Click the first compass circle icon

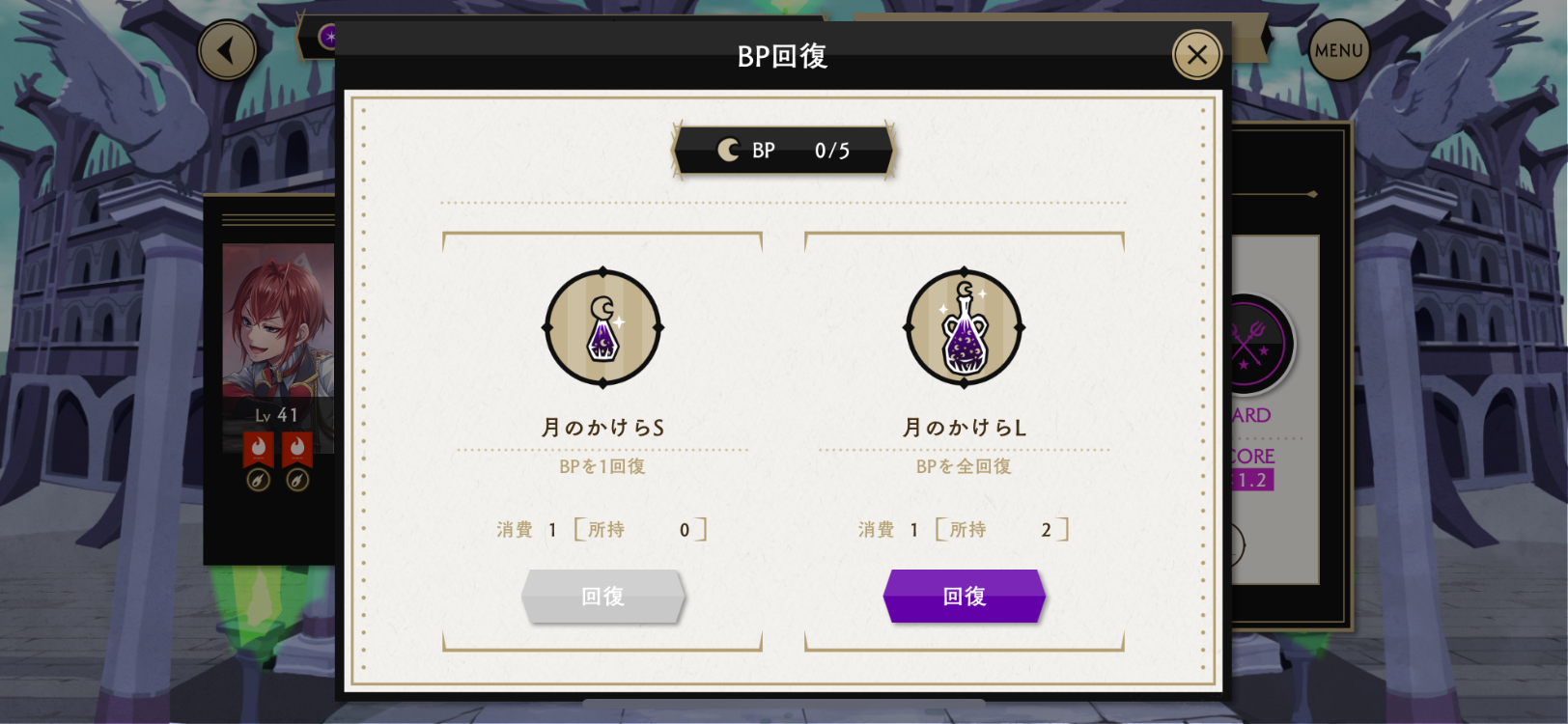[258, 480]
